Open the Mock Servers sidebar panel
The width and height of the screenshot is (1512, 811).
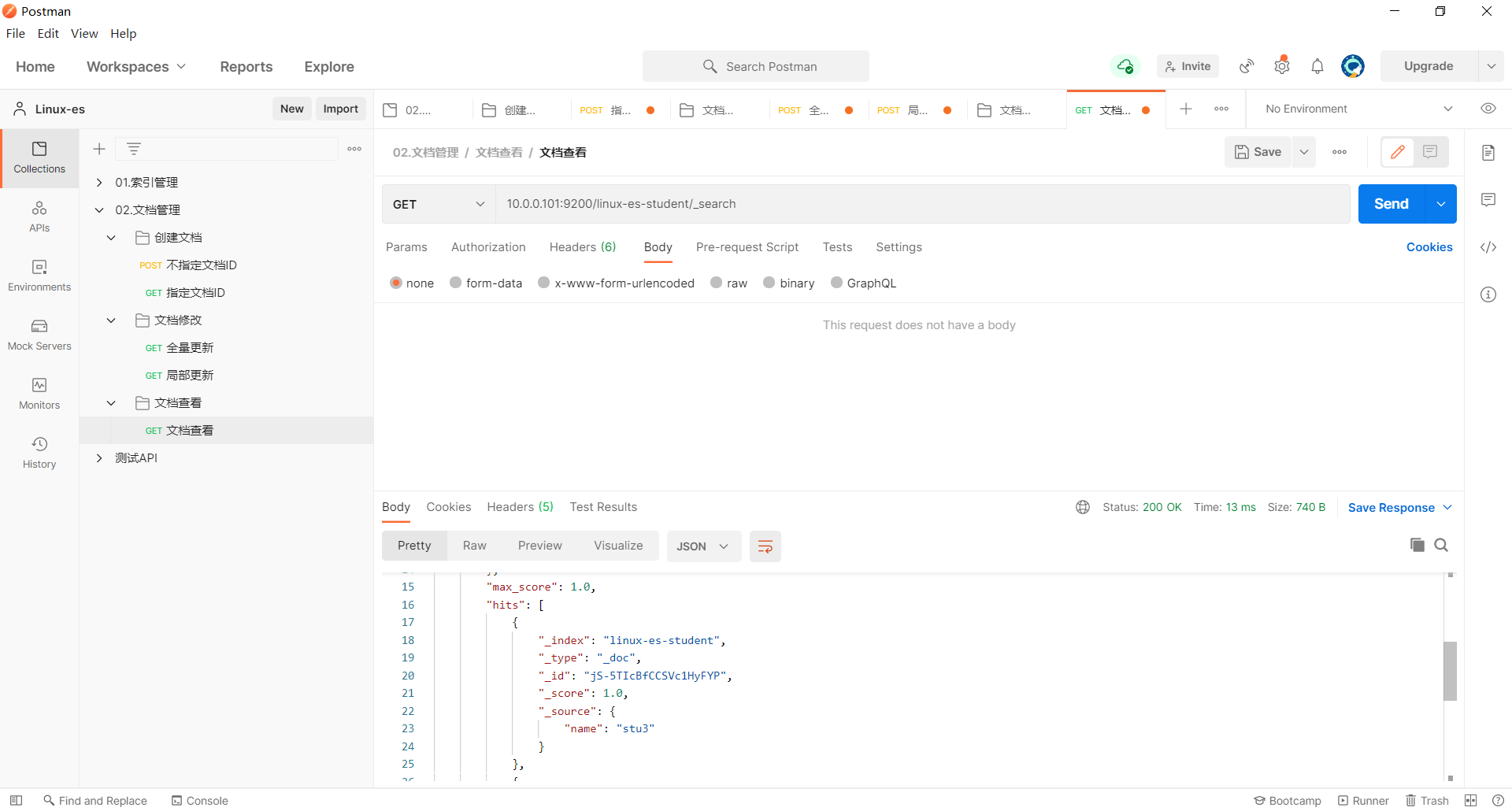[x=39, y=335]
